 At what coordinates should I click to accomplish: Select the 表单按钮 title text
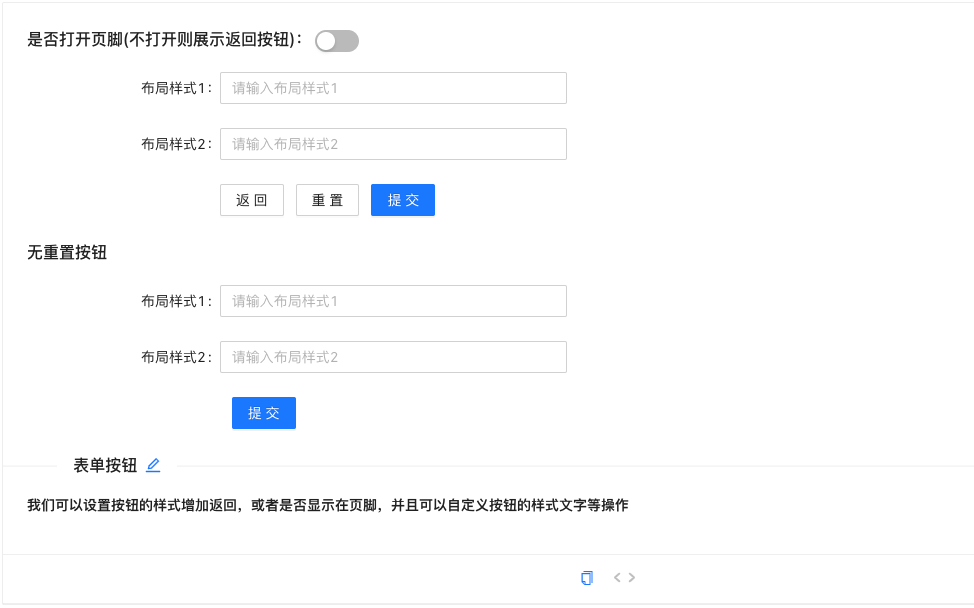(105, 465)
